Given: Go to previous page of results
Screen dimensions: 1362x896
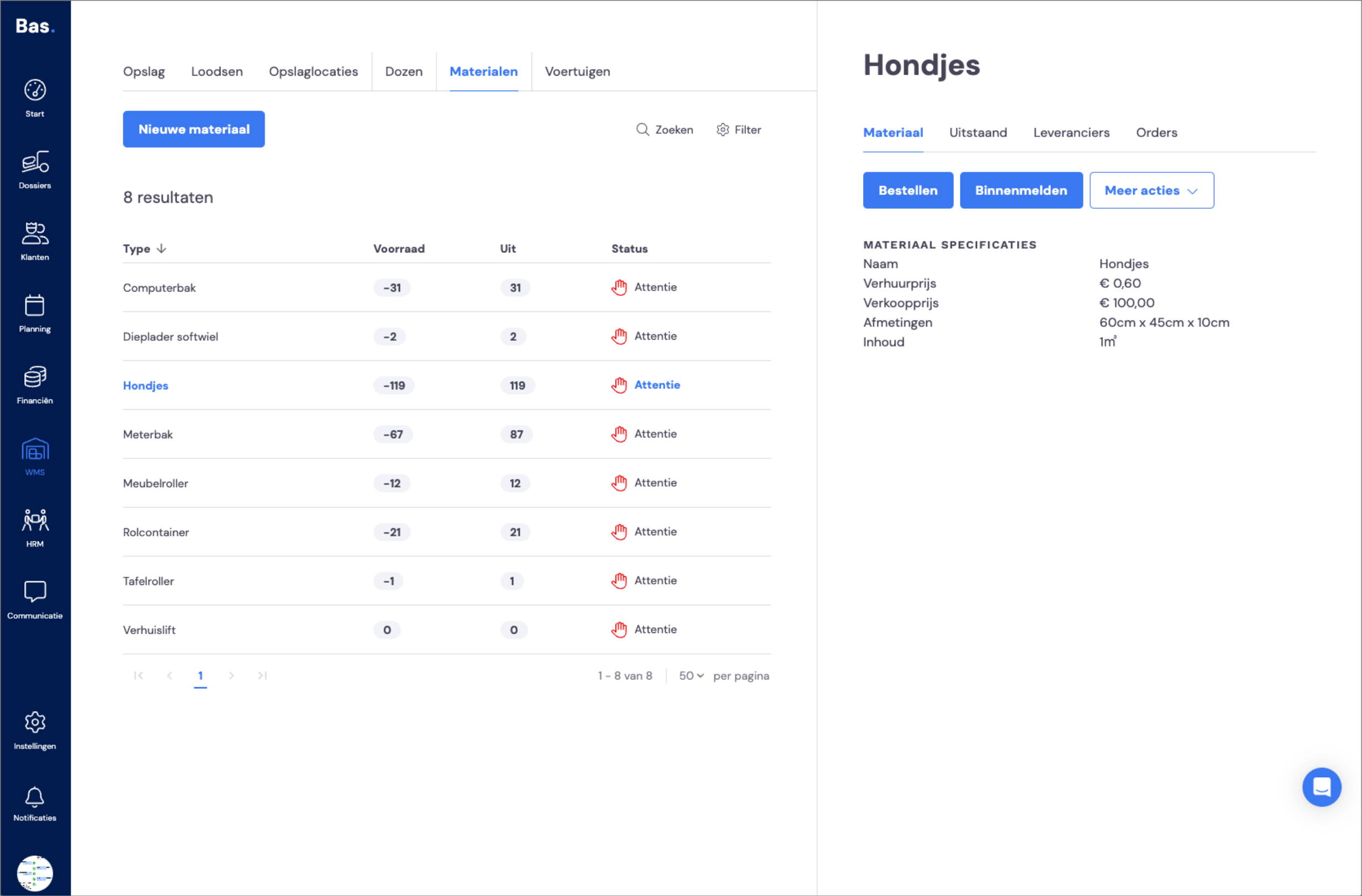Looking at the screenshot, I should pyautogui.click(x=170, y=675).
